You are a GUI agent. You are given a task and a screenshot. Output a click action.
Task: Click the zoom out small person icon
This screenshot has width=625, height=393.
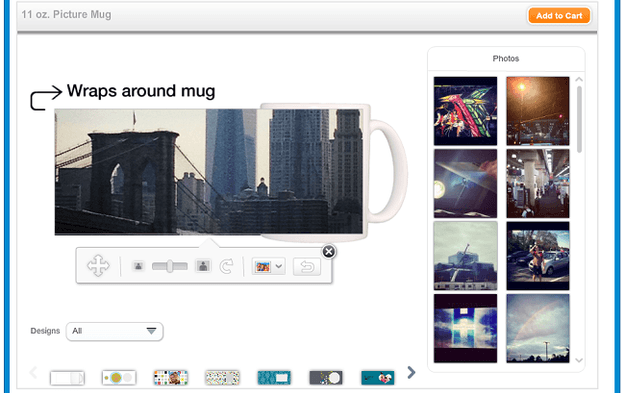click(138, 266)
